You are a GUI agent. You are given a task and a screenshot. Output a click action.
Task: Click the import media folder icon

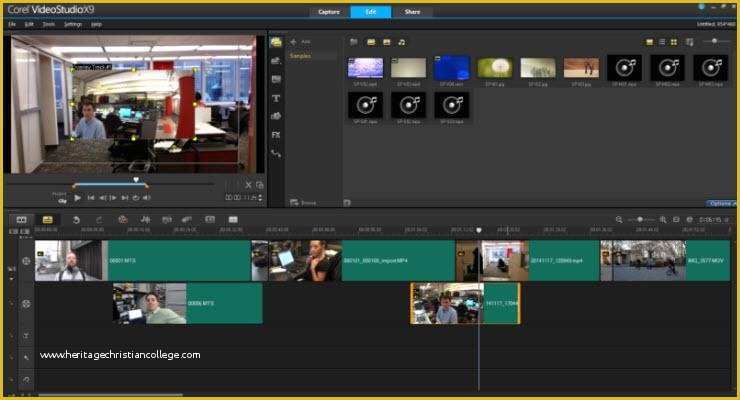(x=353, y=42)
